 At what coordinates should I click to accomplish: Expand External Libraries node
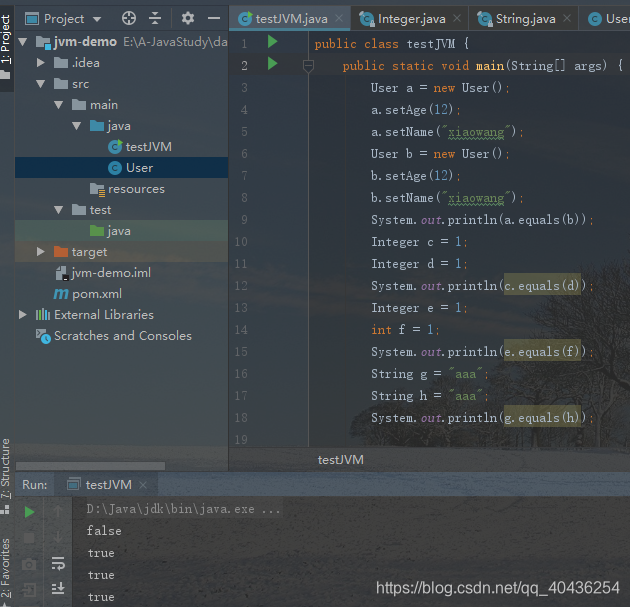pos(23,315)
